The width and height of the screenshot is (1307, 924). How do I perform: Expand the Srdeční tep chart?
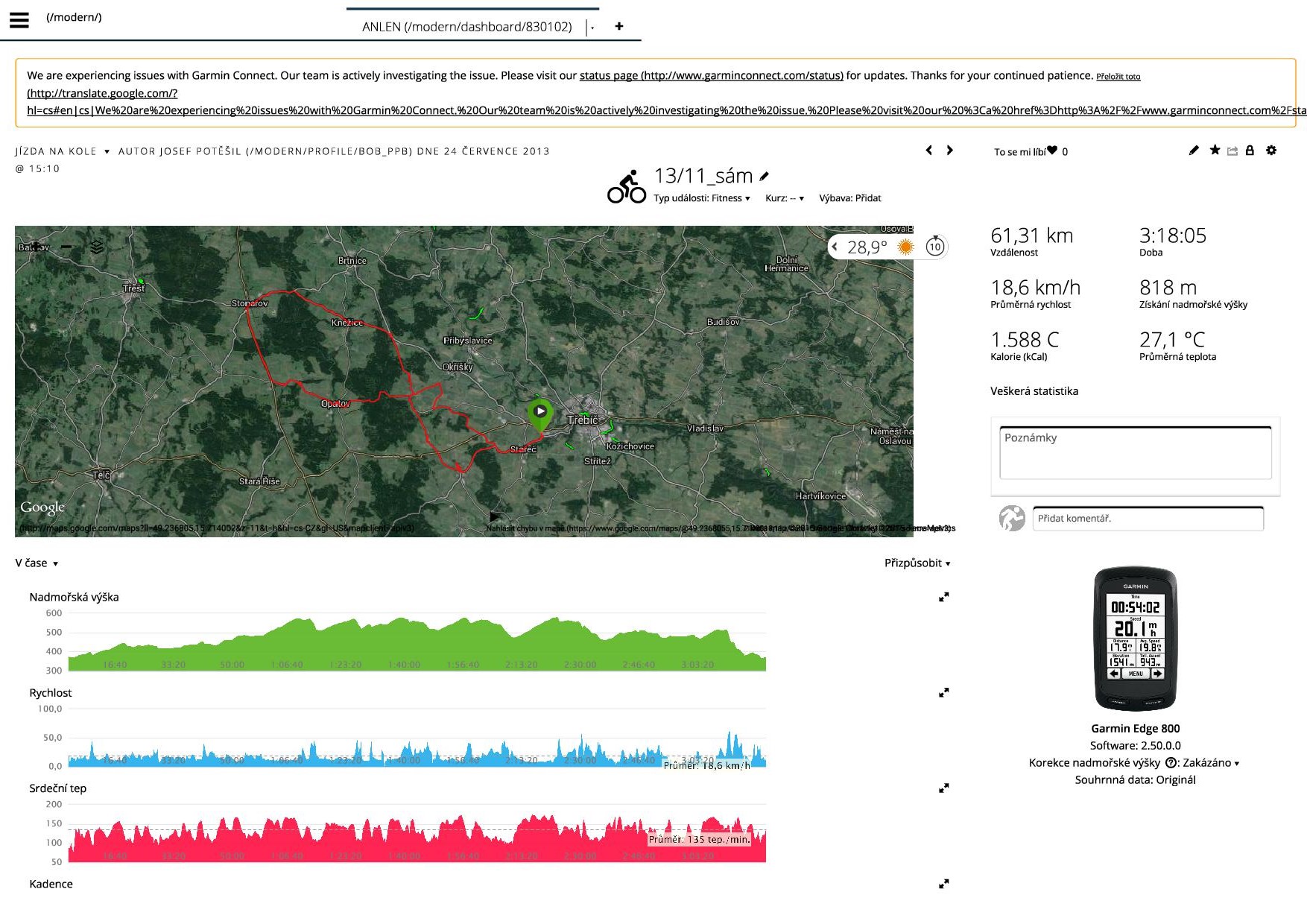[x=943, y=788]
